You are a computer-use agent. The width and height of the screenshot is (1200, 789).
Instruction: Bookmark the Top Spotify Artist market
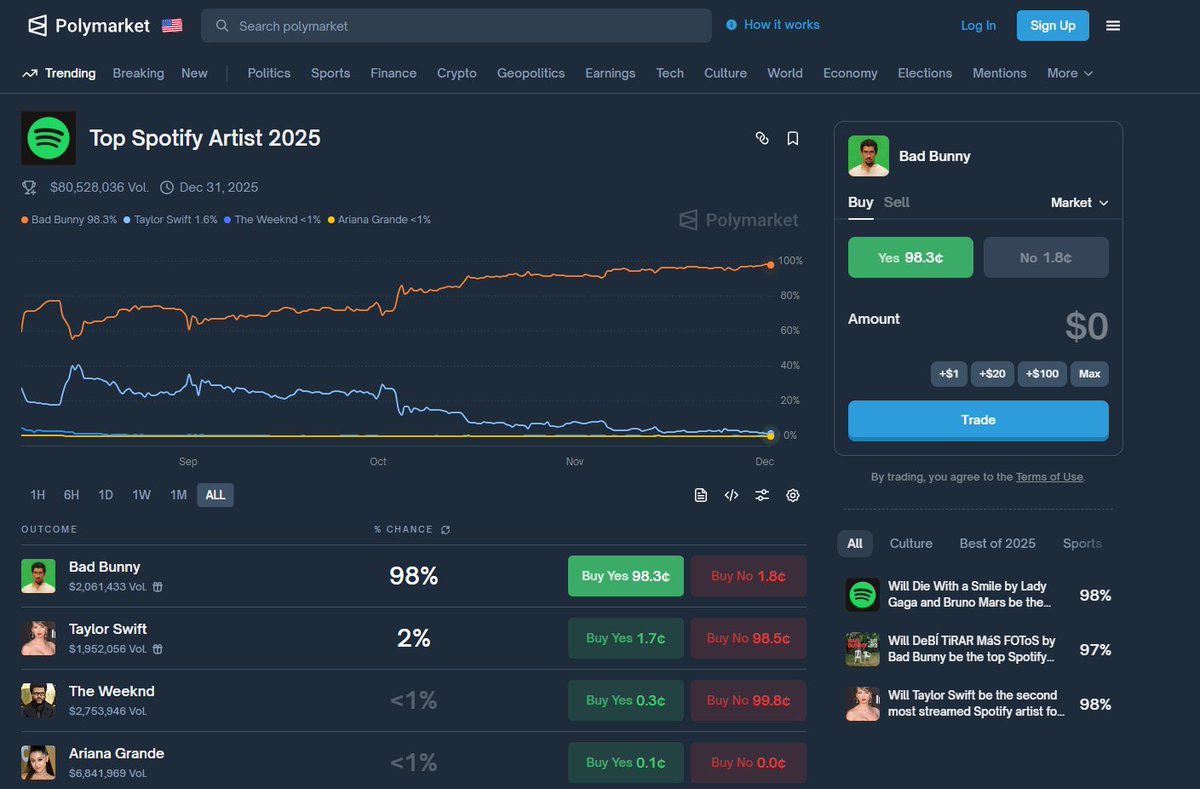793,138
